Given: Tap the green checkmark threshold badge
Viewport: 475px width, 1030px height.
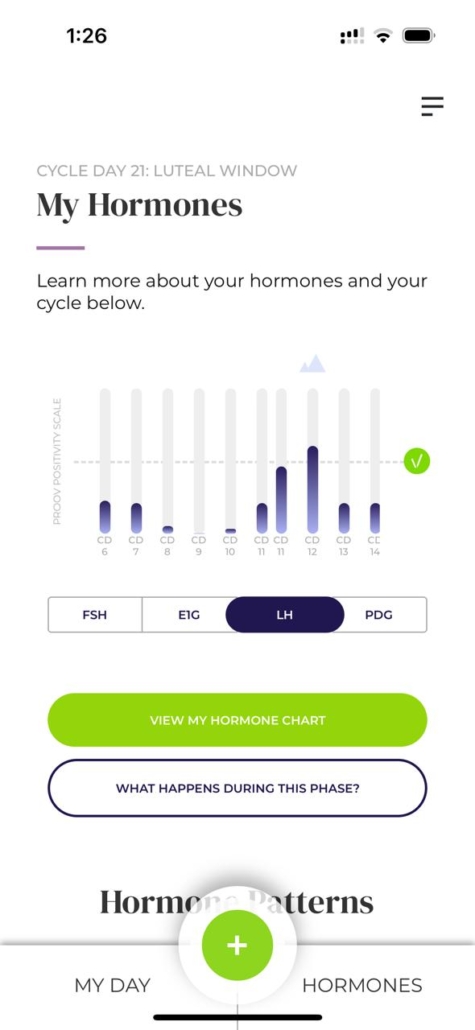Looking at the screenshot, I should [x=417, y=462].
